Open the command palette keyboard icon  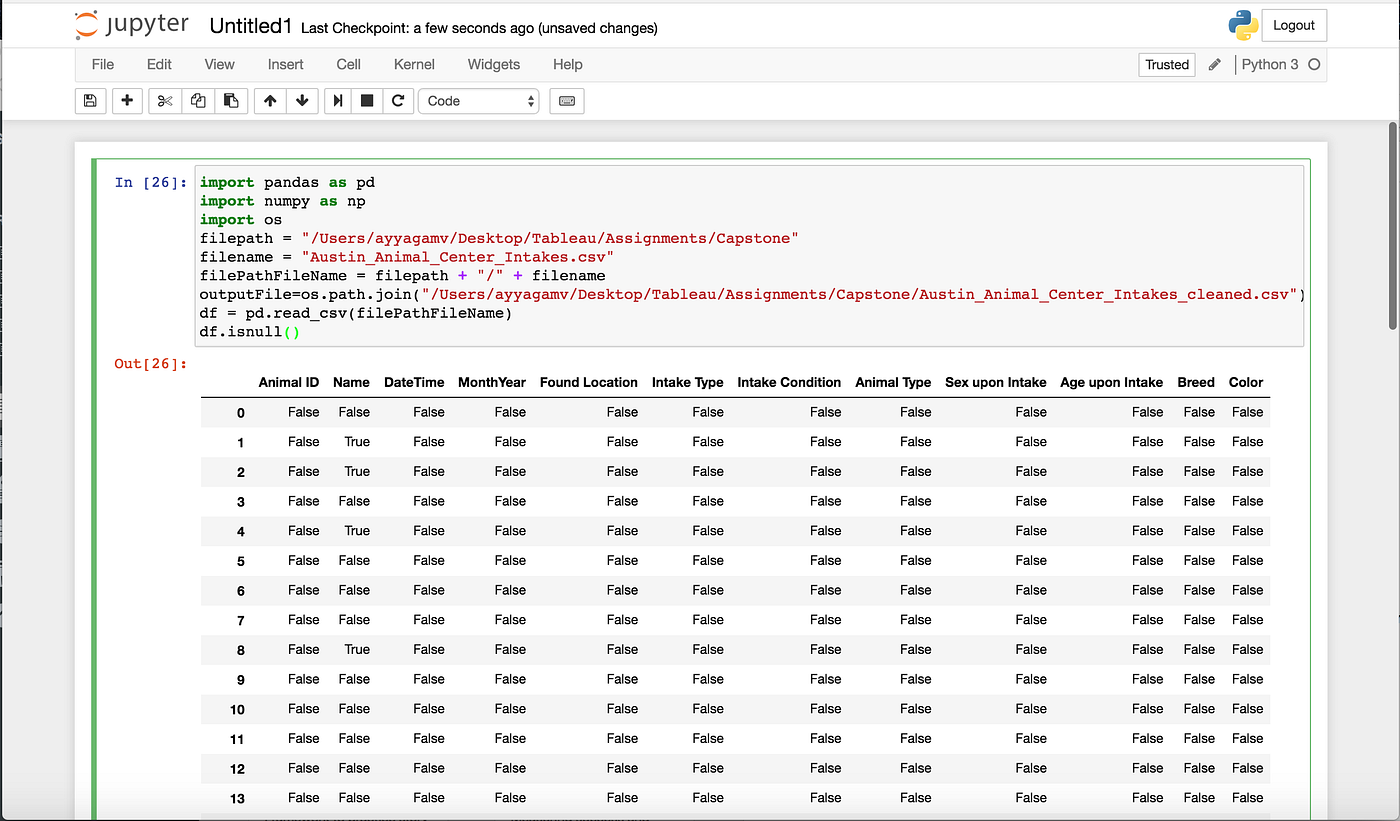(566, 100)
